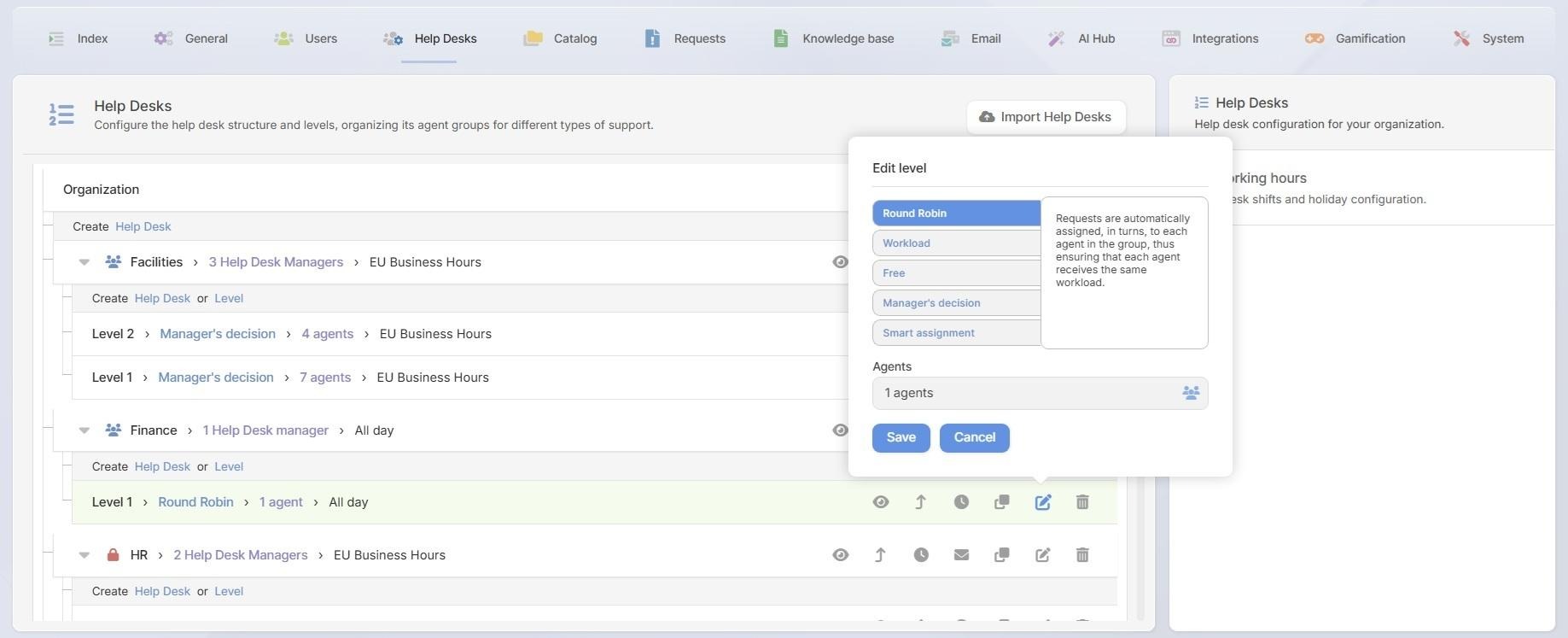1568x638 pixels.
Task: Select Manager's decision assignment method
Action: click(x=956, y=303)
